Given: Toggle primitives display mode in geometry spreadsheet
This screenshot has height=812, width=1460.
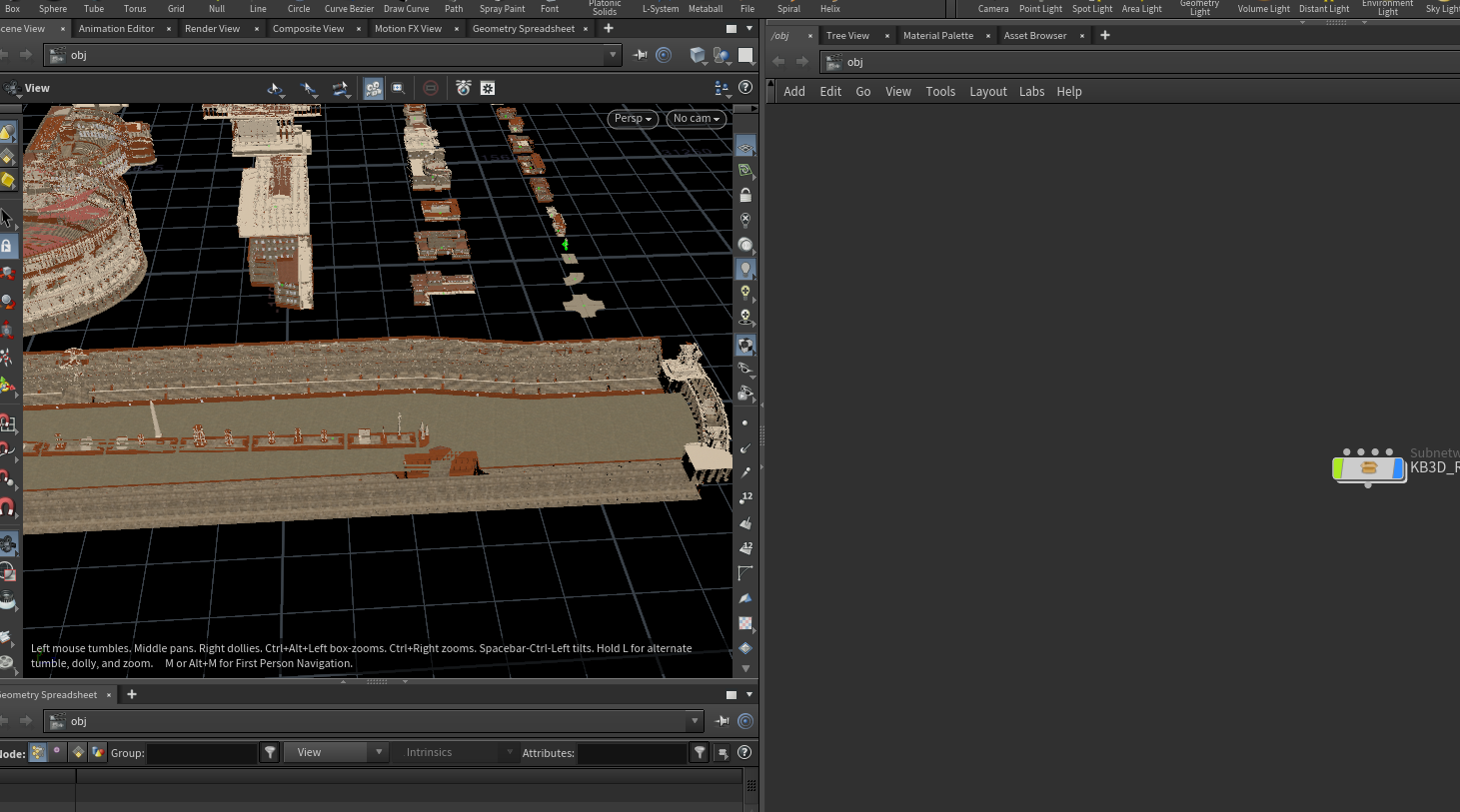Looking at the screenshot, I should pos(78,752).
